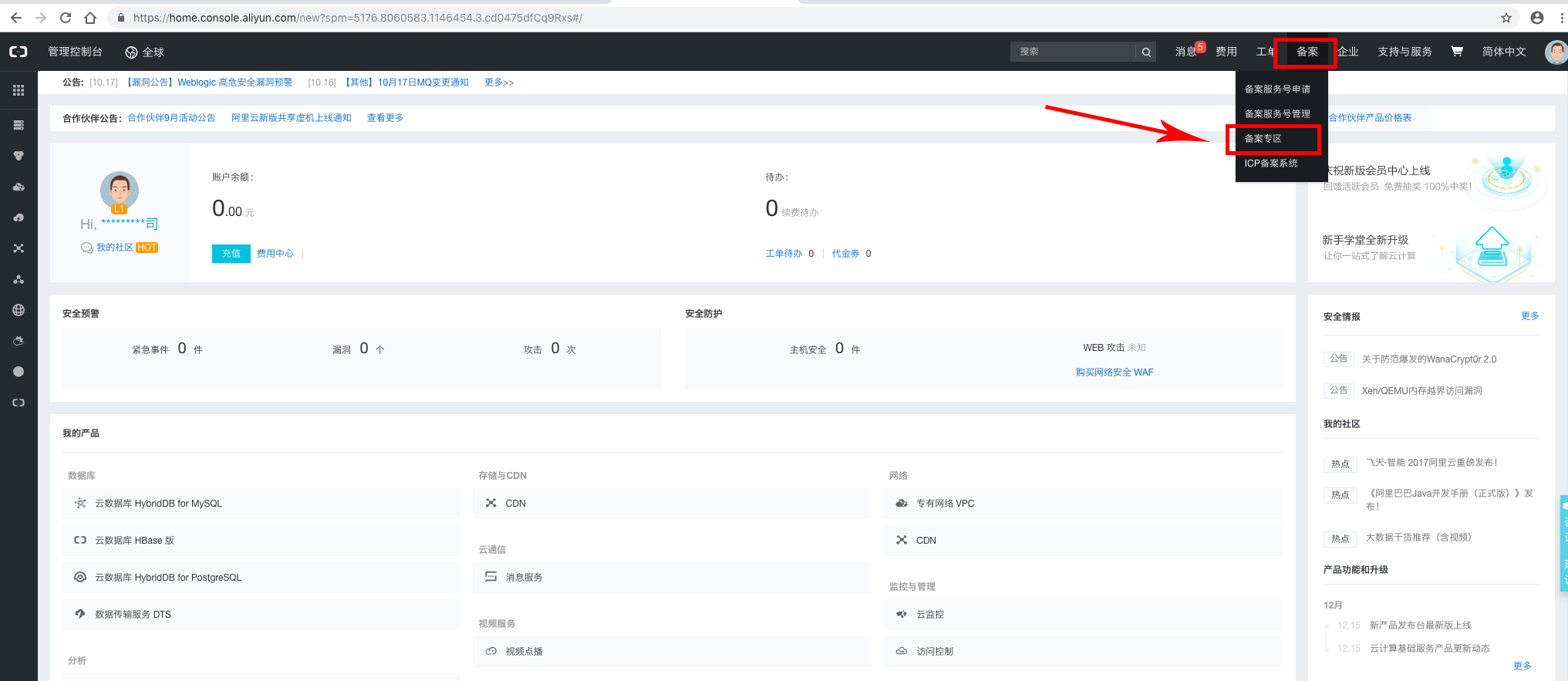This screenshot has width=1568, height=681.
Task: Click the HybridDB for PostgreSQL icon
Action: [x=80, y=577]
